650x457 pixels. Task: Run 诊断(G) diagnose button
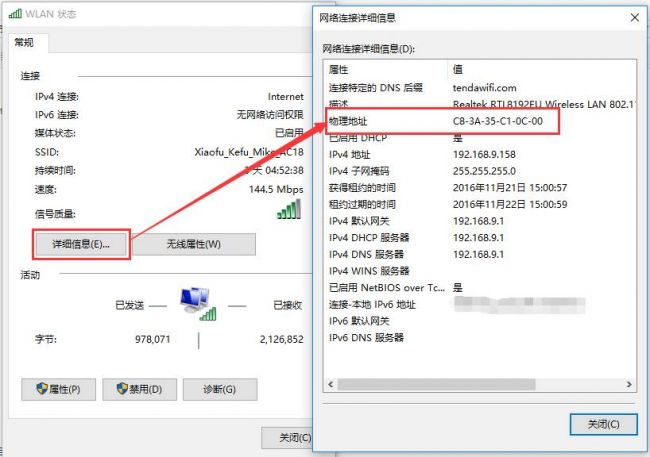pyautogui.click(x=220, y=389)
